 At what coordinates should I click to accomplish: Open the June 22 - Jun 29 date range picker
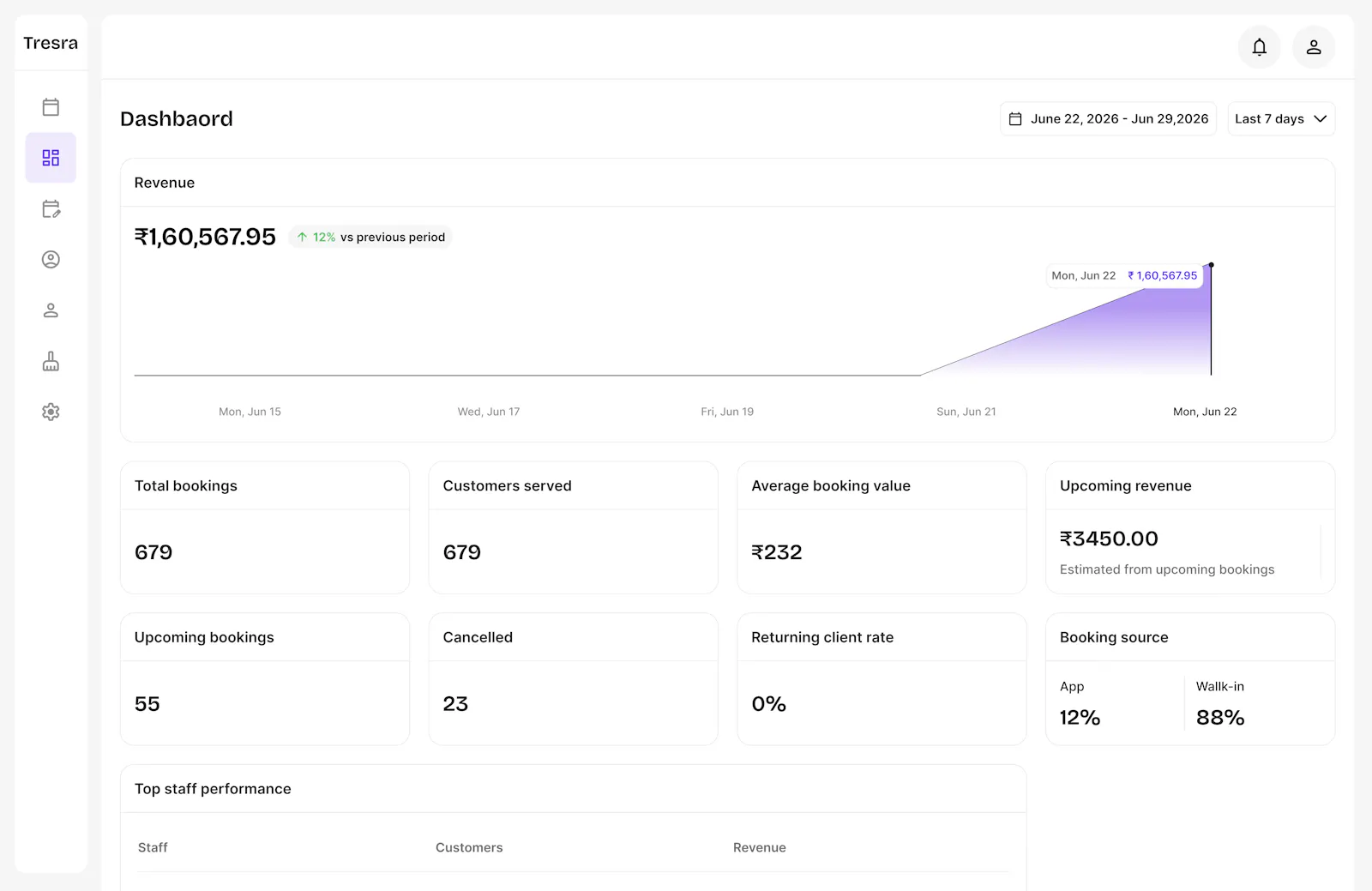pos(1108,119)
